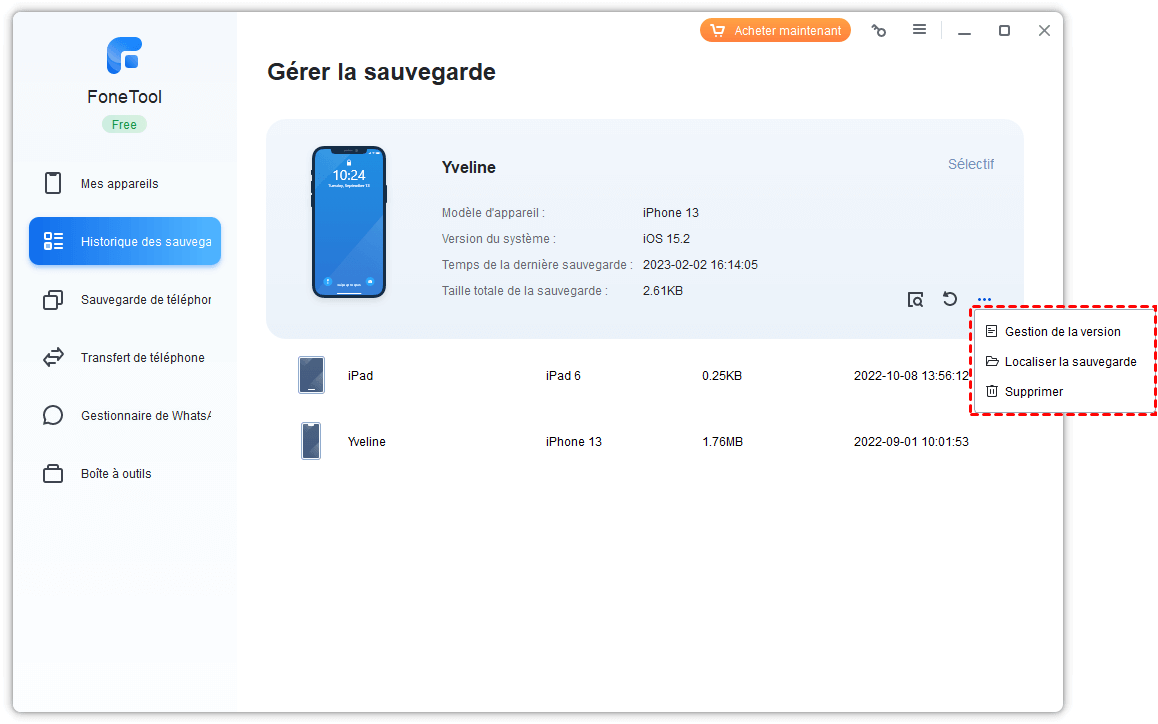Click the Sélectif label link
1158x724 pixels.
[970, 165]
